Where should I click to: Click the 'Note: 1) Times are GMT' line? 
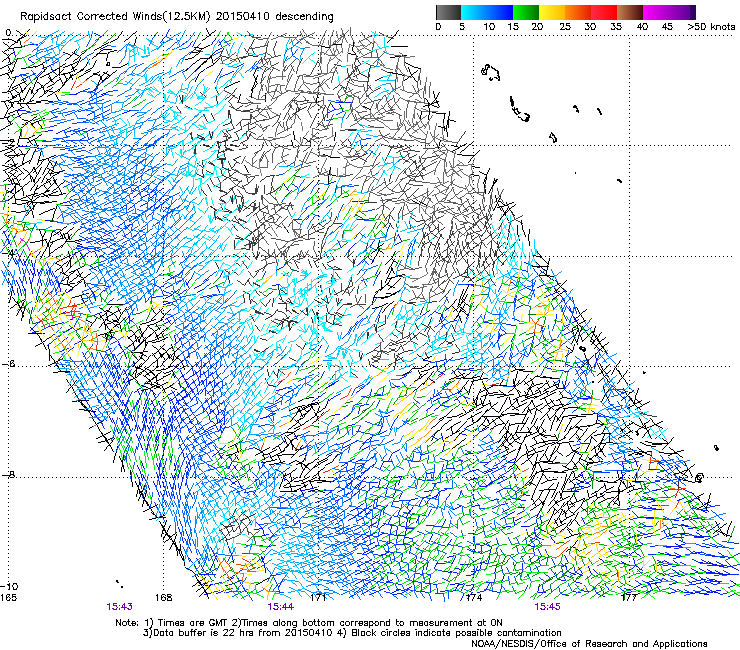[x=309, y=623]
